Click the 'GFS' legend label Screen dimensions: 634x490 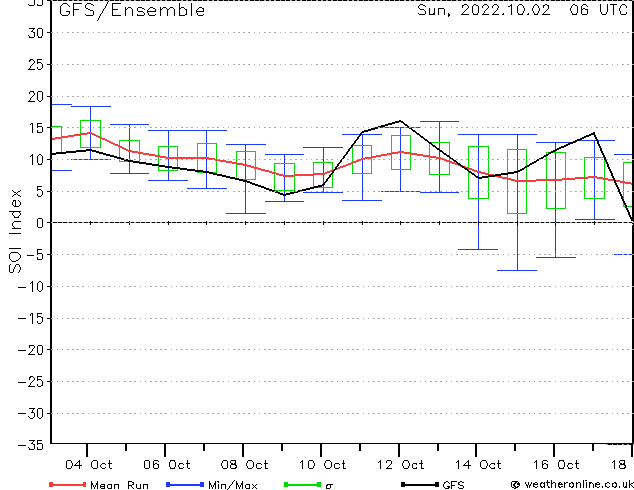453,485
